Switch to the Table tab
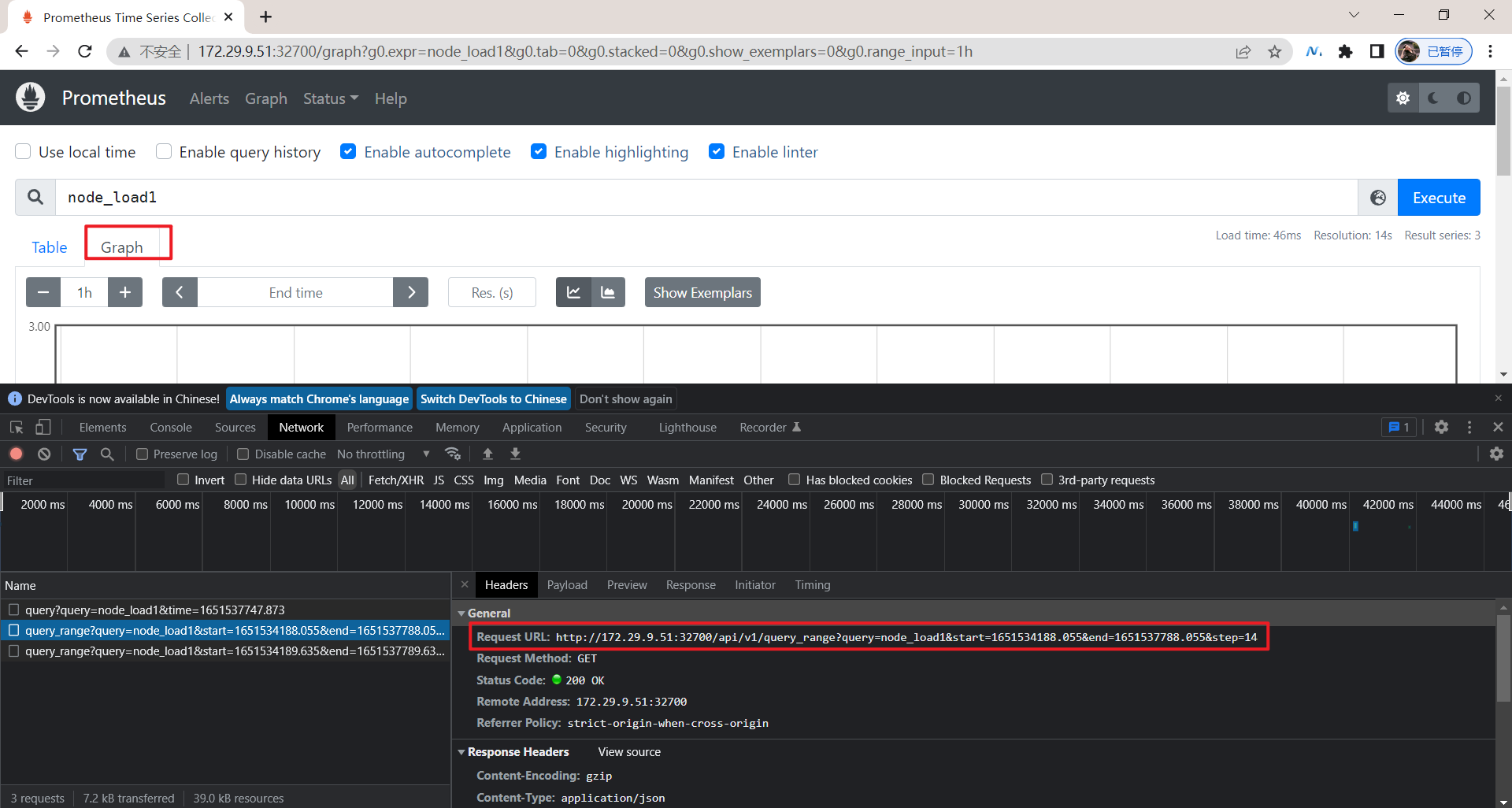1512x808 pixels. 50,247
